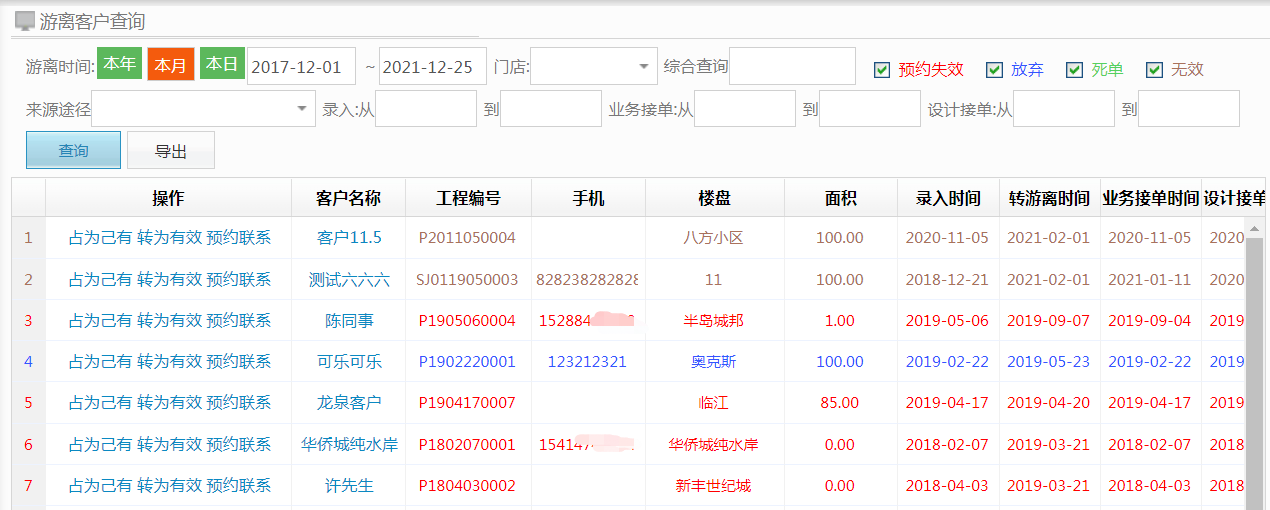
Task: Uncheck the 死单 checkbox
Action: point(1075,70)
